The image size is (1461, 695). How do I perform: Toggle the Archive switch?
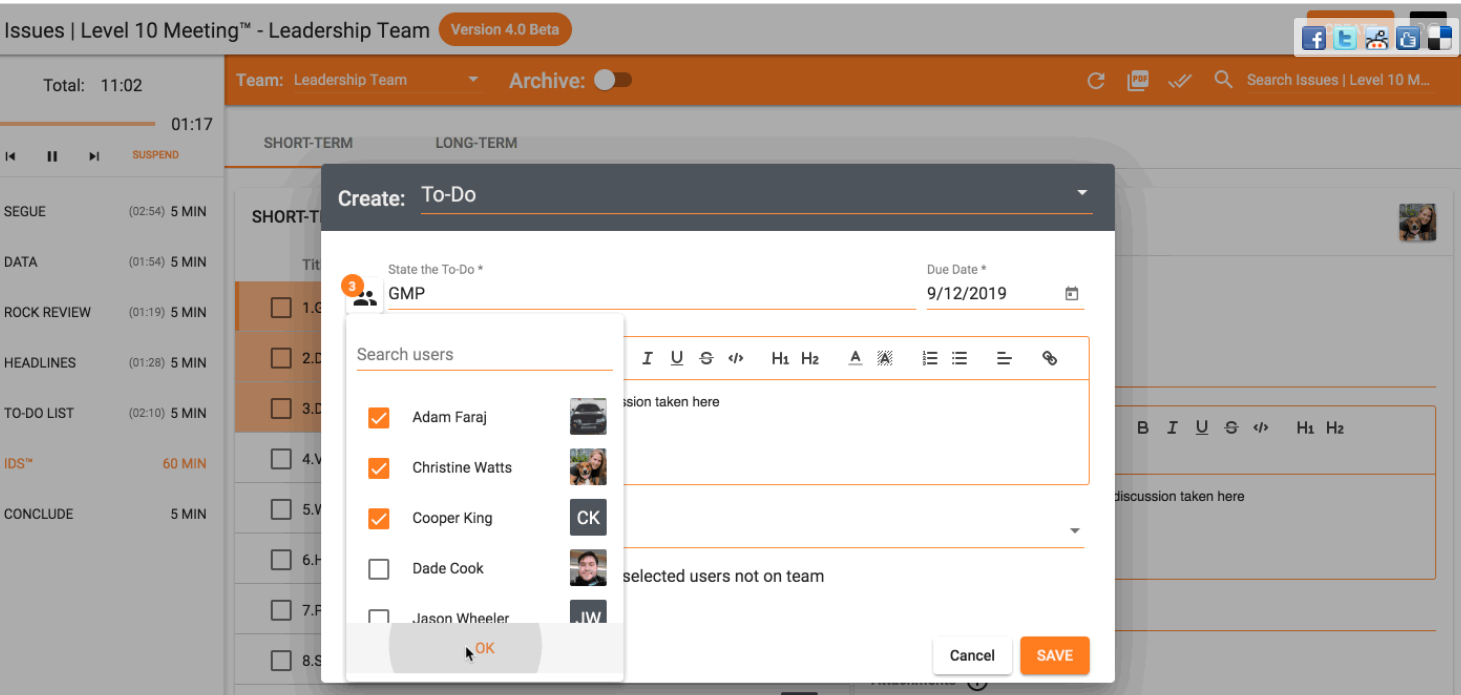pyautogui.click(x=613, y=80)
